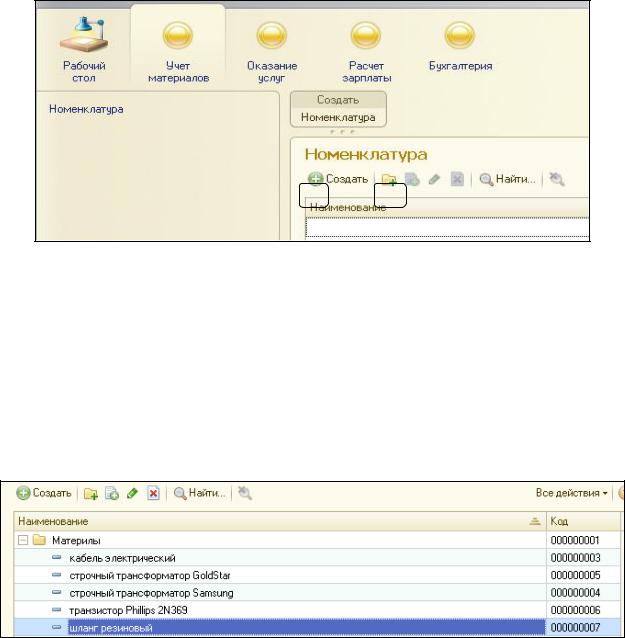The image size is (625, 638).
Task: Click item icon beside транзистор Phillips 2N369
Action: point(57,610)
